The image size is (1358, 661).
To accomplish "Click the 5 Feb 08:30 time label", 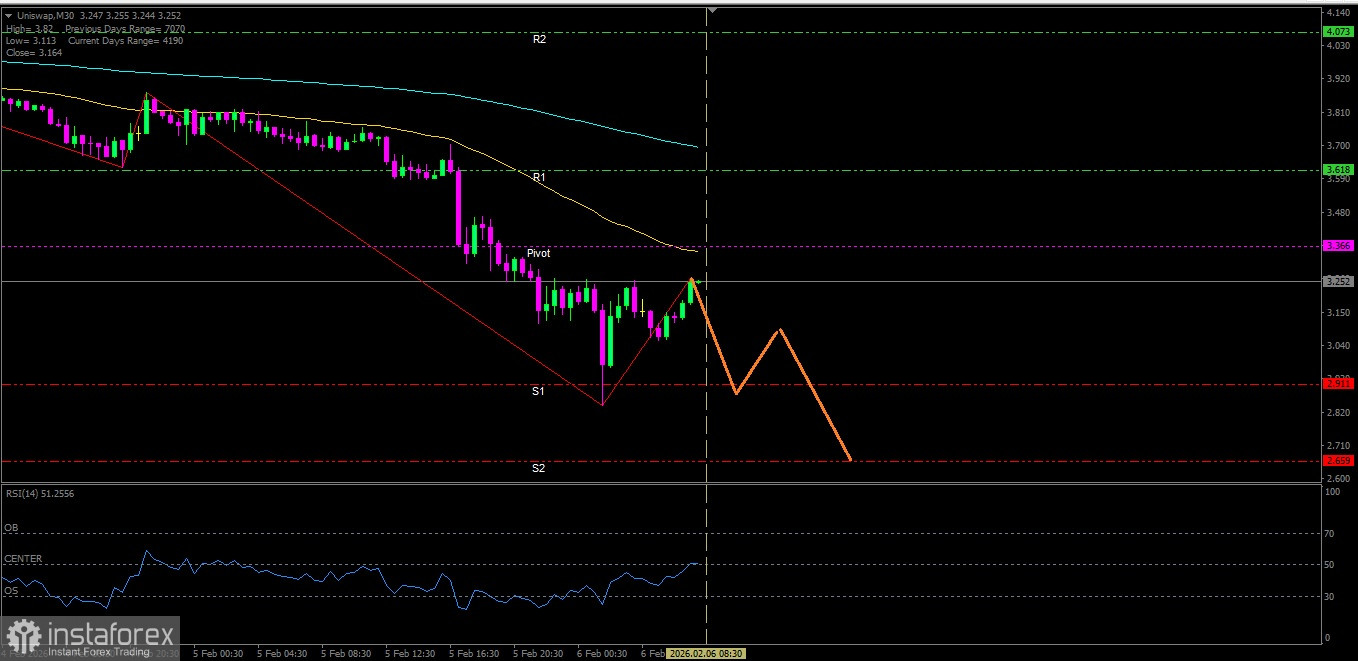I will [346, 653].
